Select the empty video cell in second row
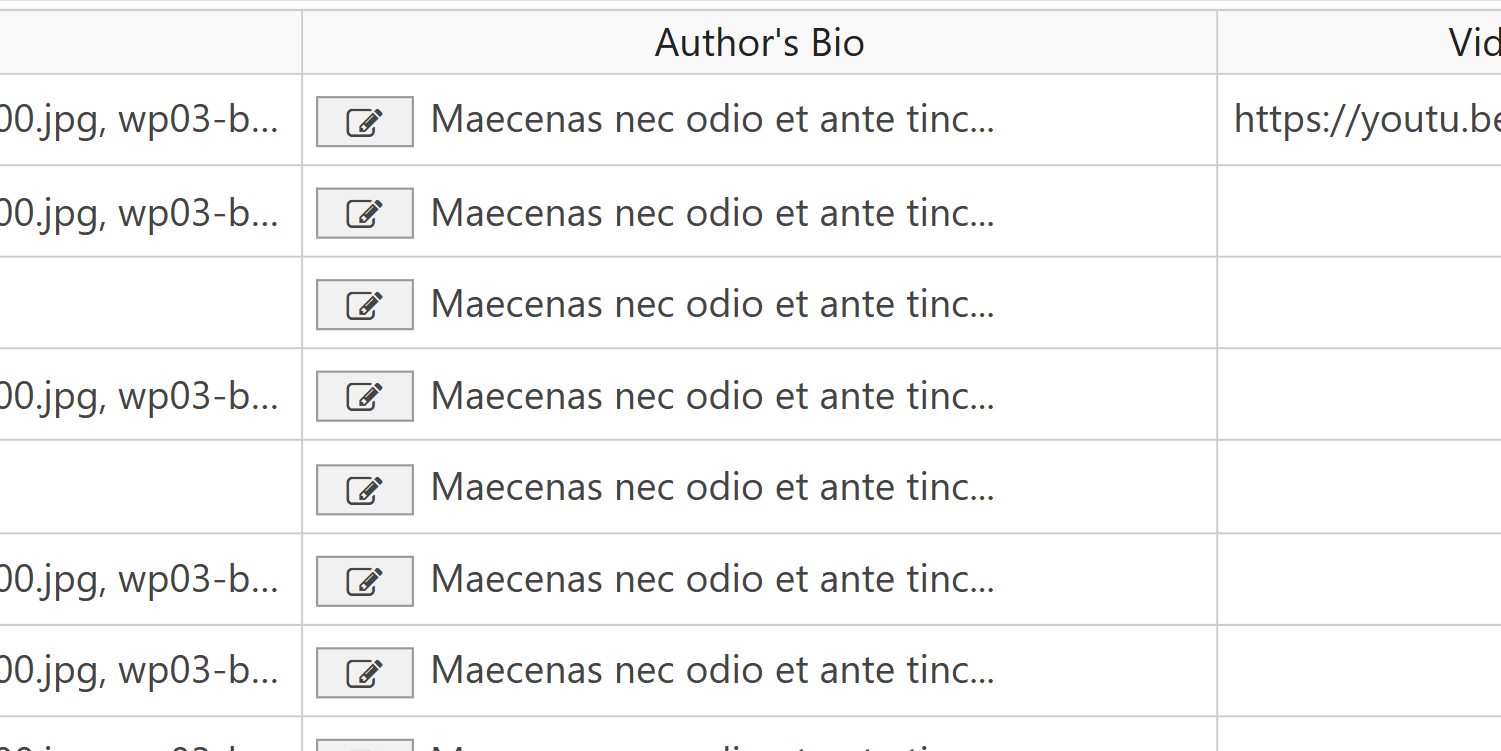This screenshot has height=751, width=1501. coord(1360,212)
